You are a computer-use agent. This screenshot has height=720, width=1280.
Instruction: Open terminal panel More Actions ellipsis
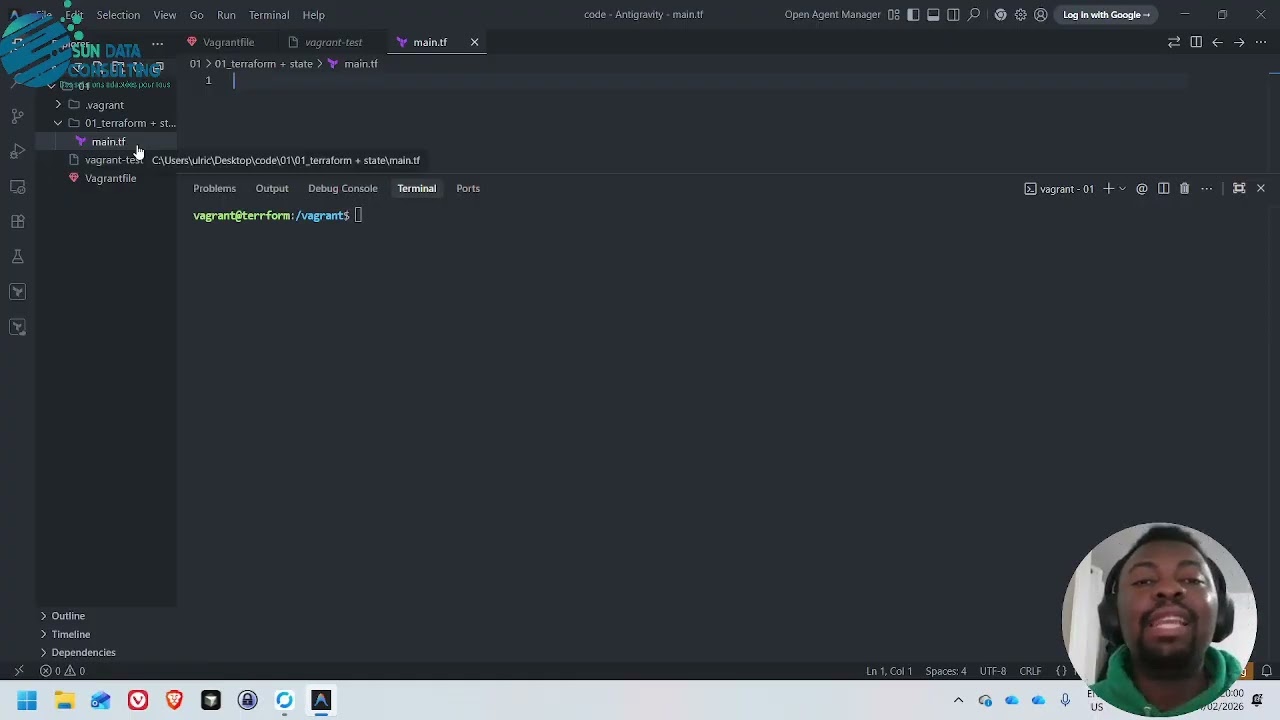[x=1207, y=188]
